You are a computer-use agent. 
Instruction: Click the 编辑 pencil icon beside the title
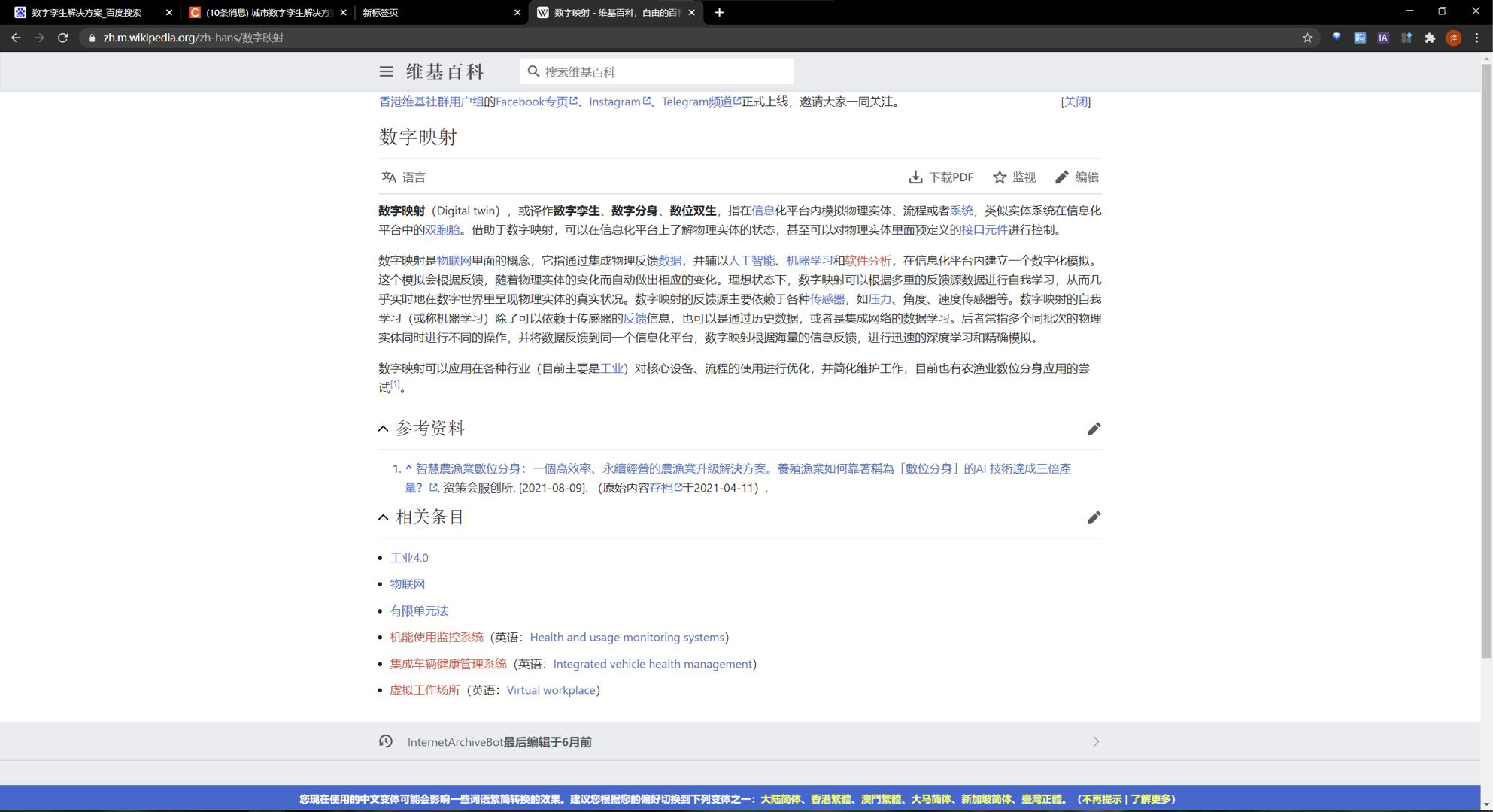pos(1062,177)
